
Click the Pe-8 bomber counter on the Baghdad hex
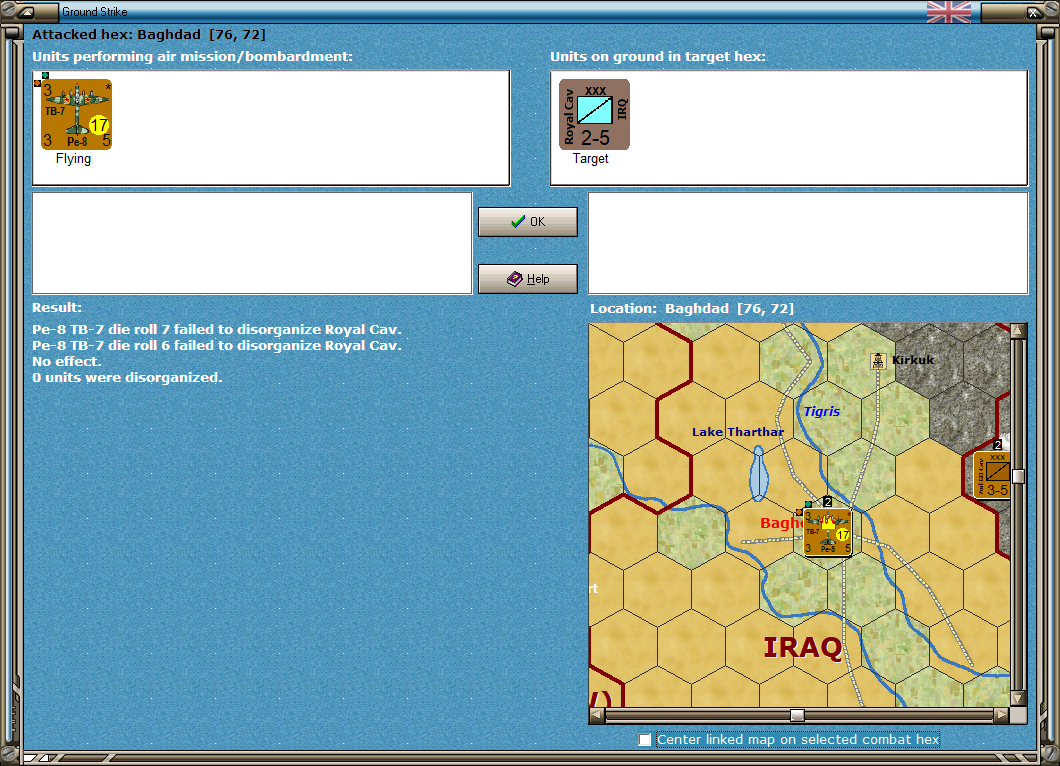pyautogui.click(x=827, y=531)
